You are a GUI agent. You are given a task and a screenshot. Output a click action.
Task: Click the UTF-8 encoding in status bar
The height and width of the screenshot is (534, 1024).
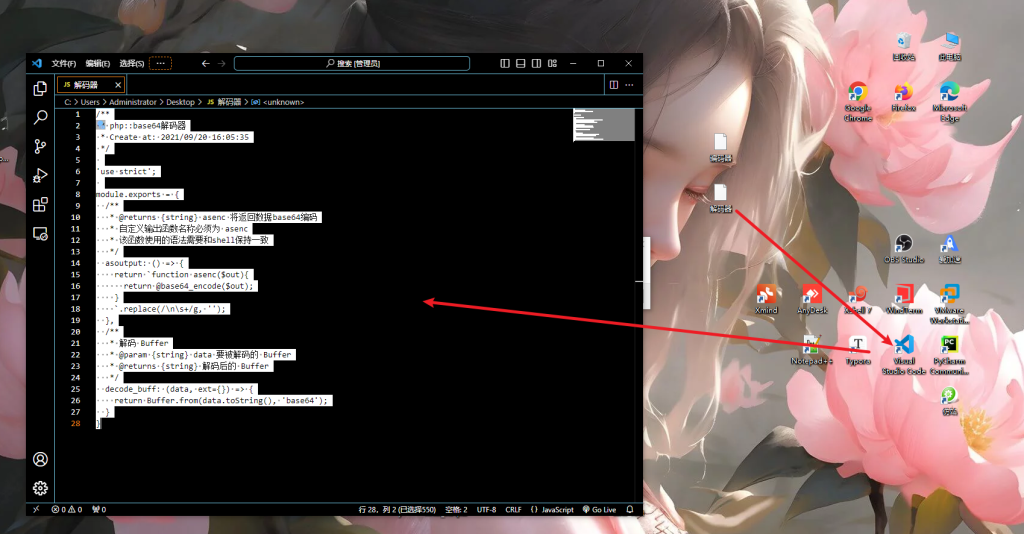[x=486, y=509]
